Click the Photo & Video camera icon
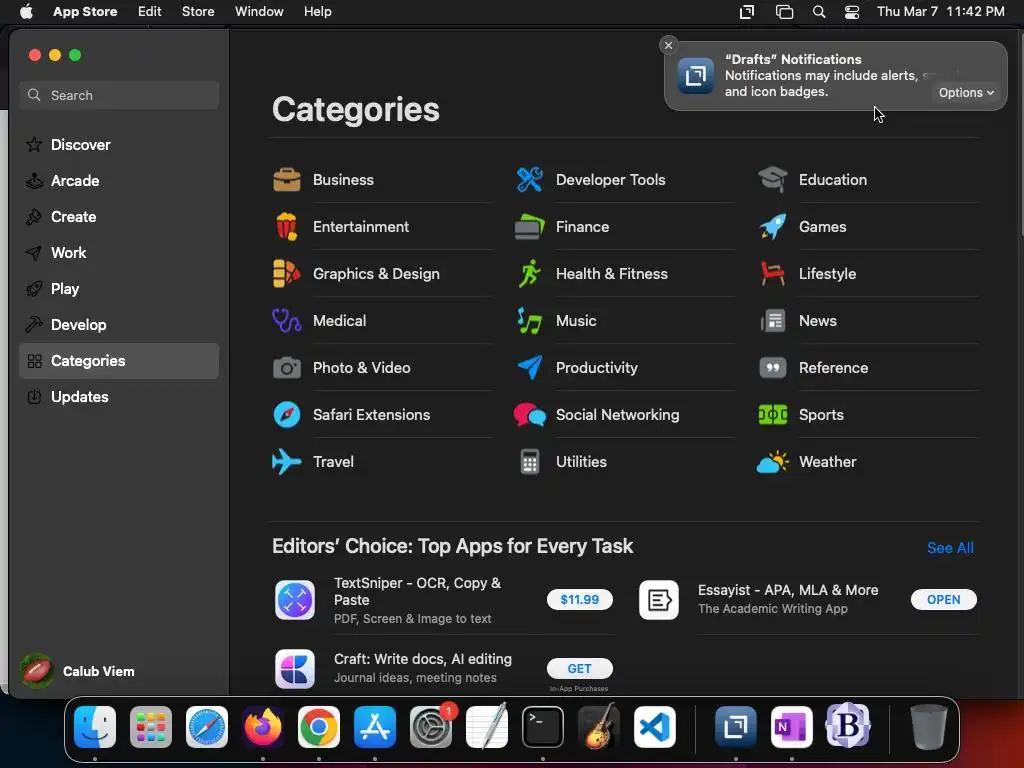 [287, 368]
